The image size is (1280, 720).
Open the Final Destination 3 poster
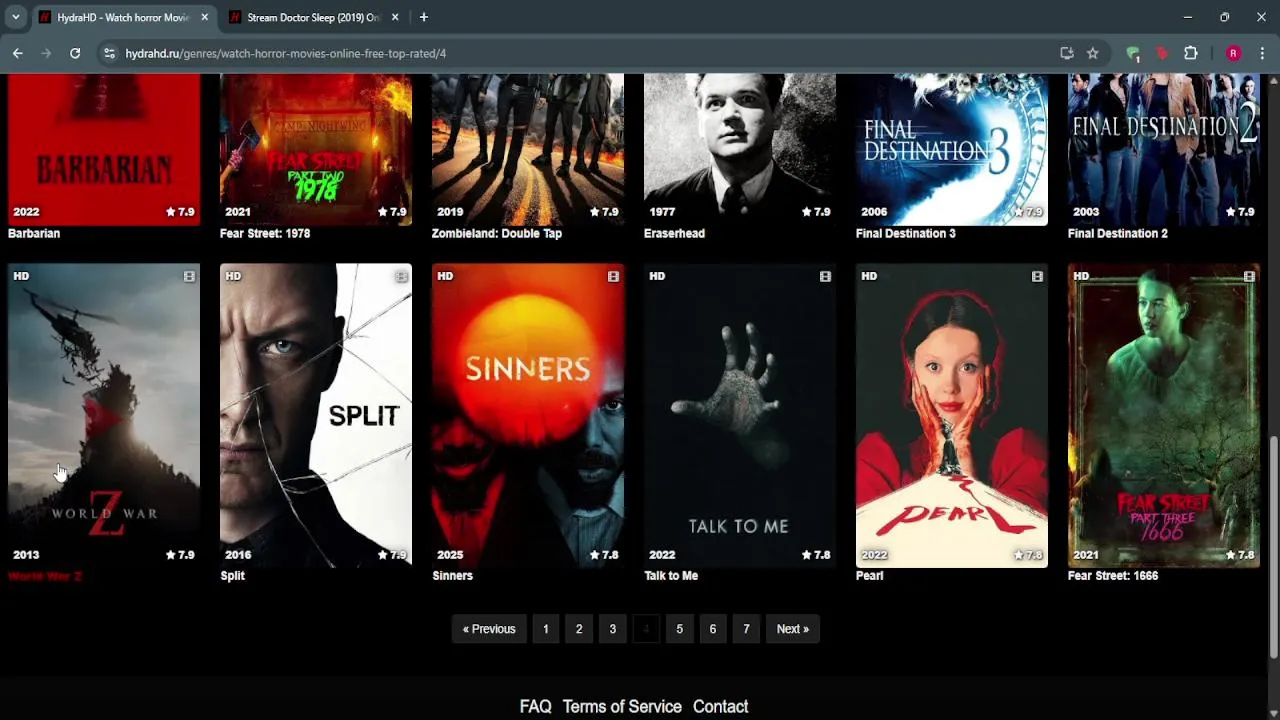(952, 150)
